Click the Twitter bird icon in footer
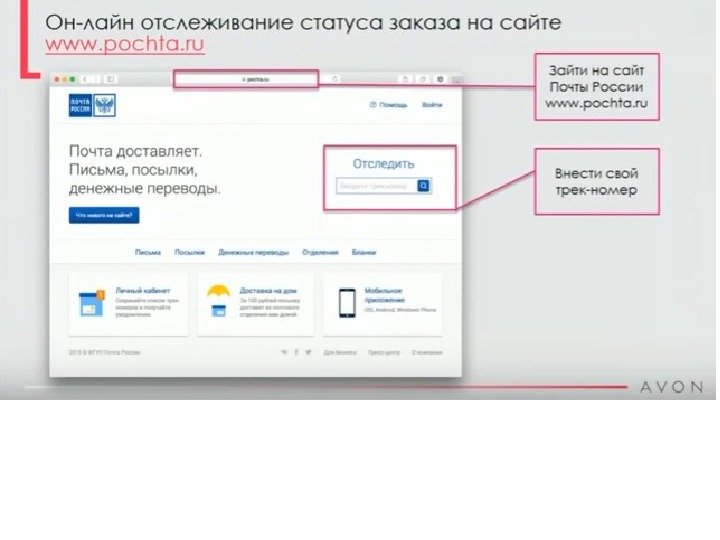Screen dimensions: 720x540 click(308, 353)
